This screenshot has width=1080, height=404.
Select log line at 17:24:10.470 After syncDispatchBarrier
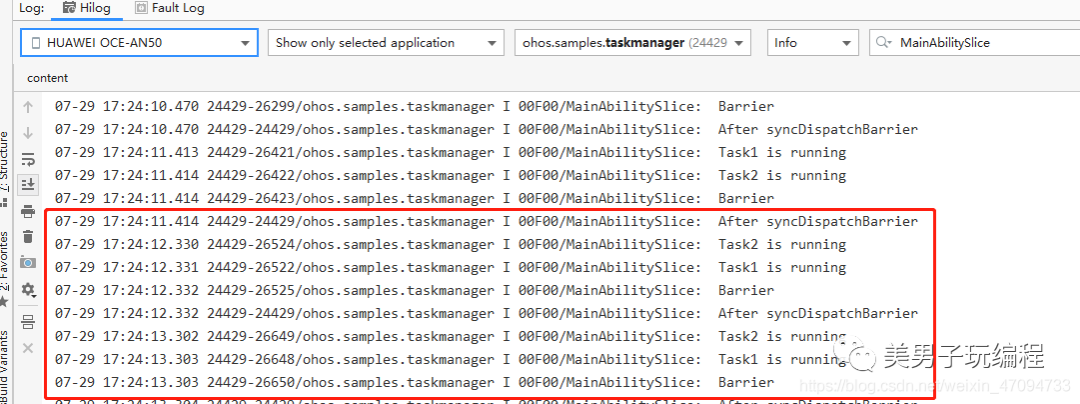pos(486,129)
